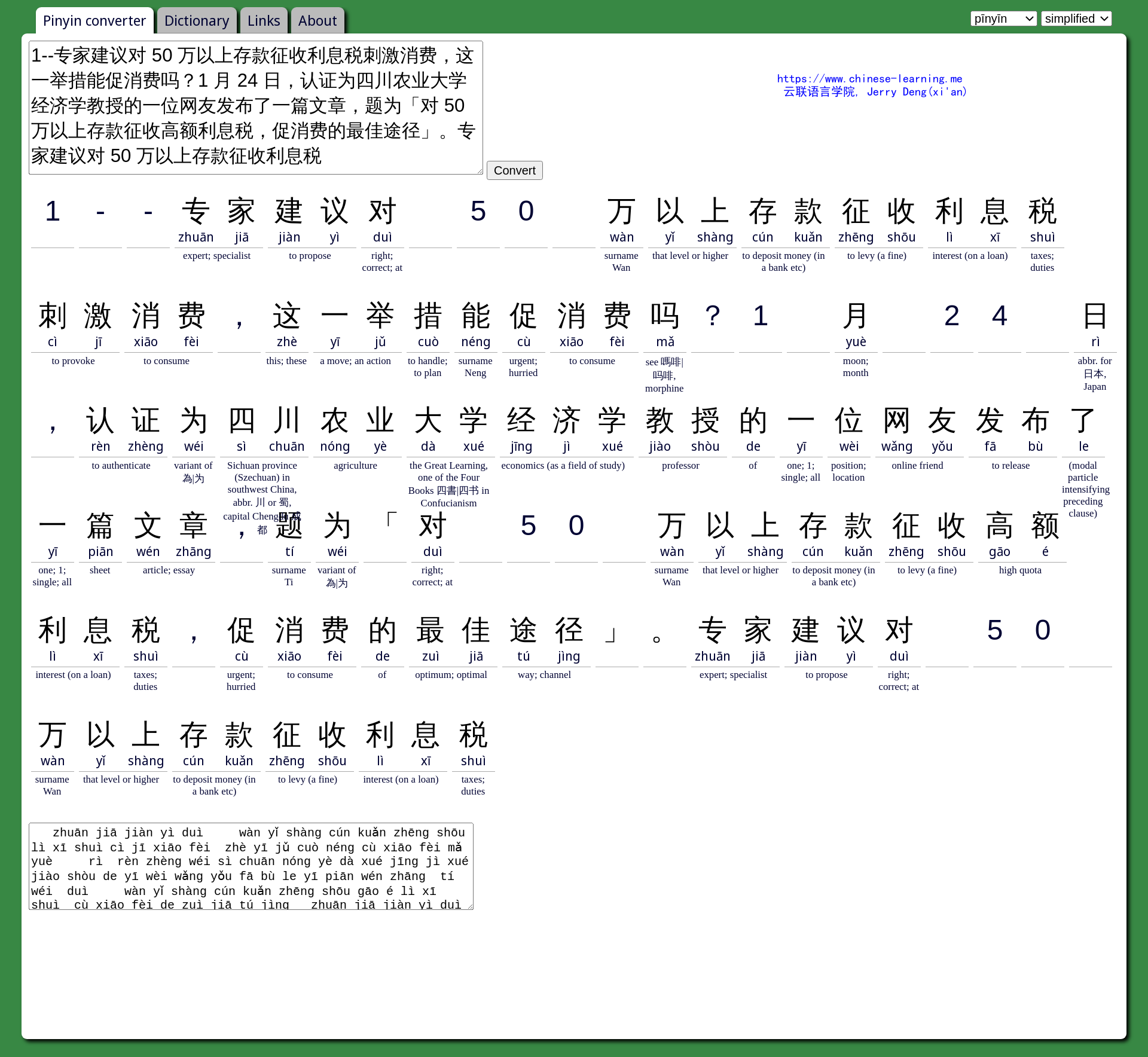Click the definition 'optimum; optimal'
This screenshot has width=1148, height=1057.
pos(451,675)
